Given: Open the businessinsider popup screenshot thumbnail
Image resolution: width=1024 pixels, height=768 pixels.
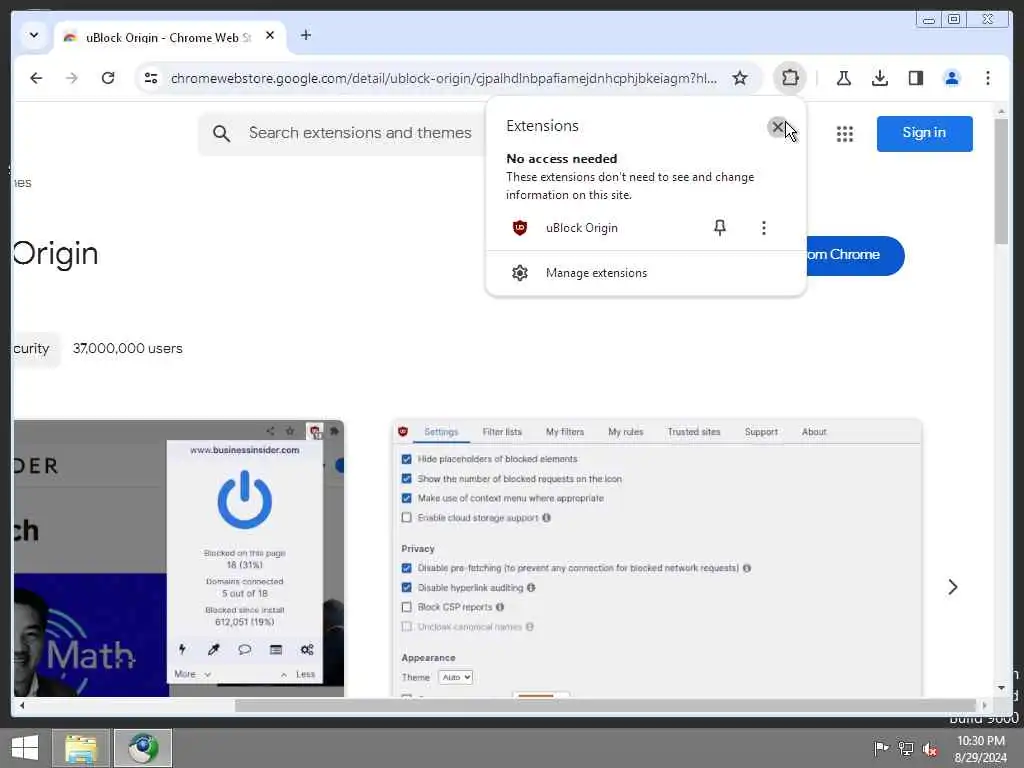Looking at the screenshot, I should pyautogui.click(x=179, y=558).
